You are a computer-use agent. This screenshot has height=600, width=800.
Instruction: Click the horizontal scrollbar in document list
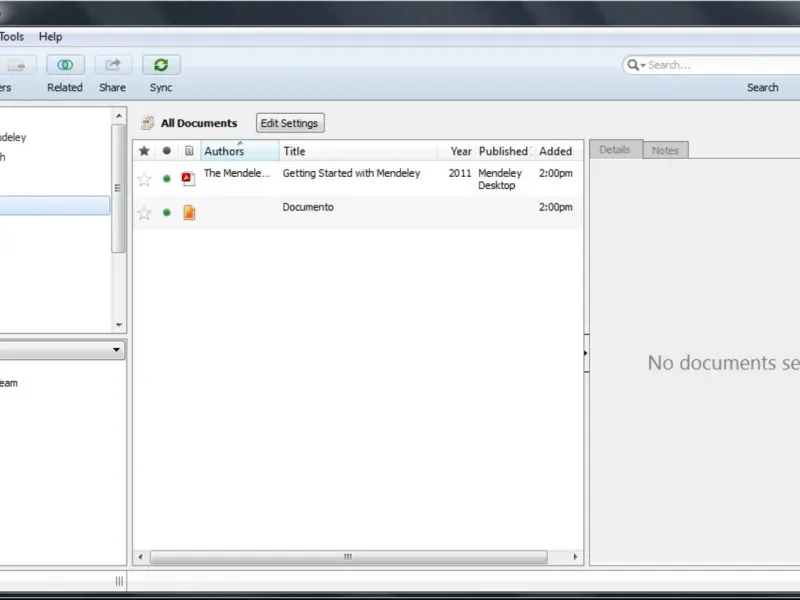point(348,557)
